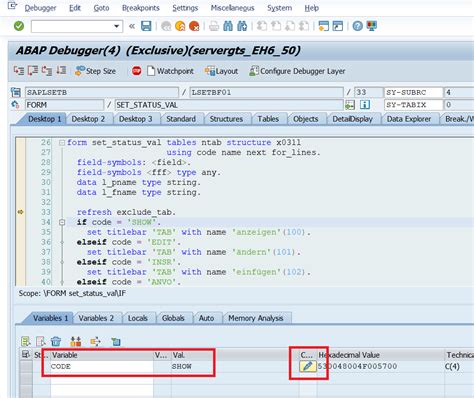
Task: Open the Settings menu
Action: [x=185, y=8]
